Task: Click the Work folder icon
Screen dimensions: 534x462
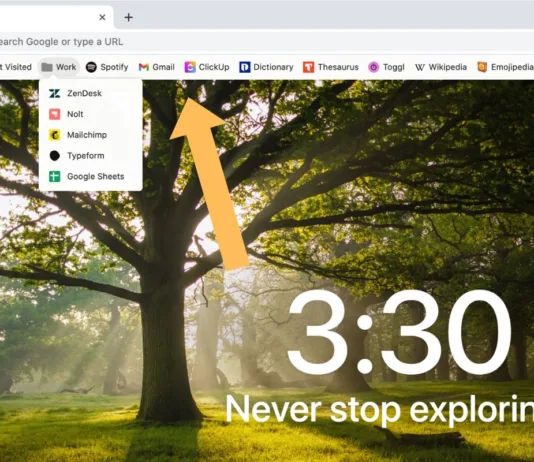Action: 47,67
